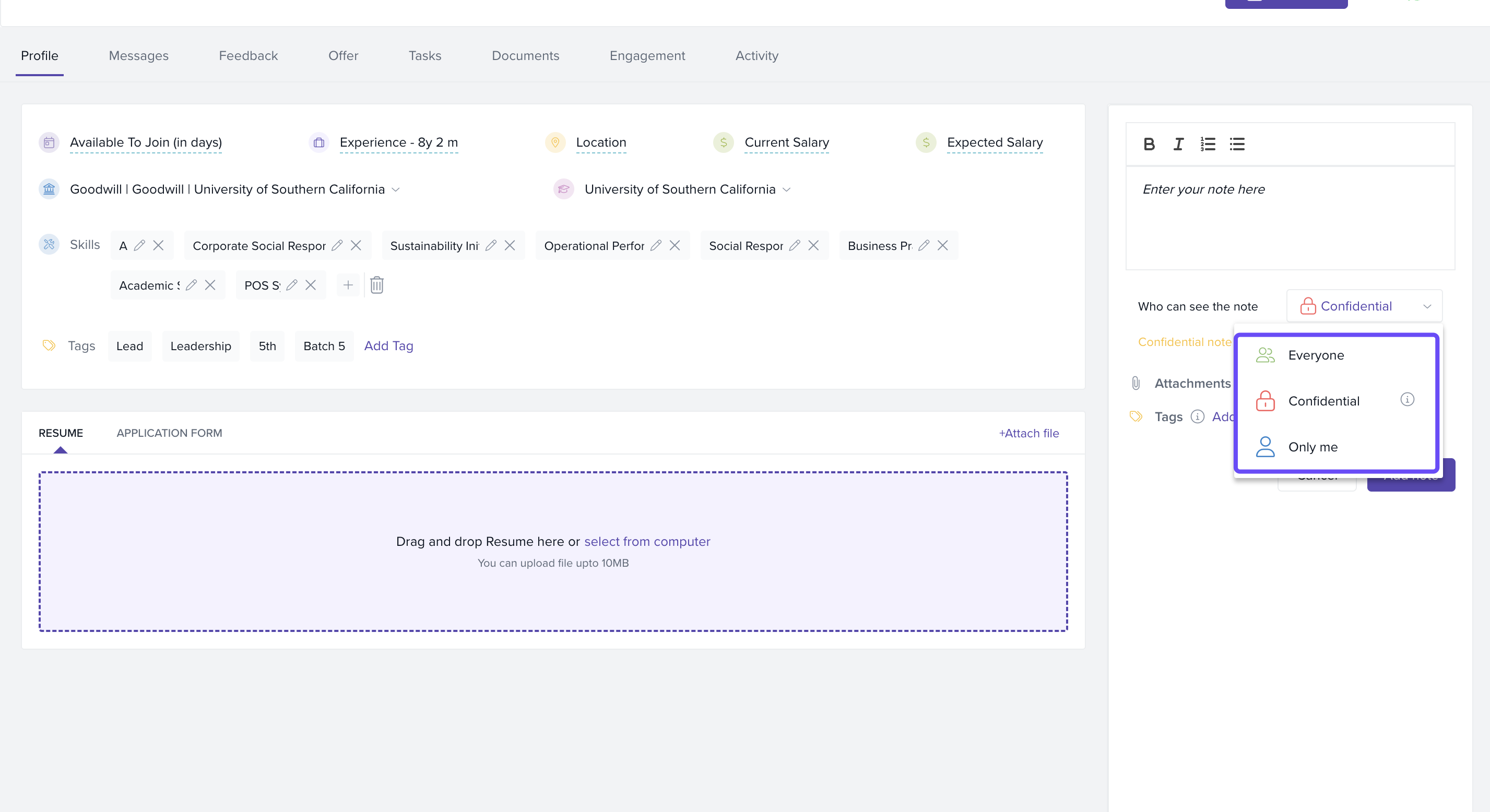Expand Goodwill work history dropdown
1490x812 pixels.
tap(396, 190)
